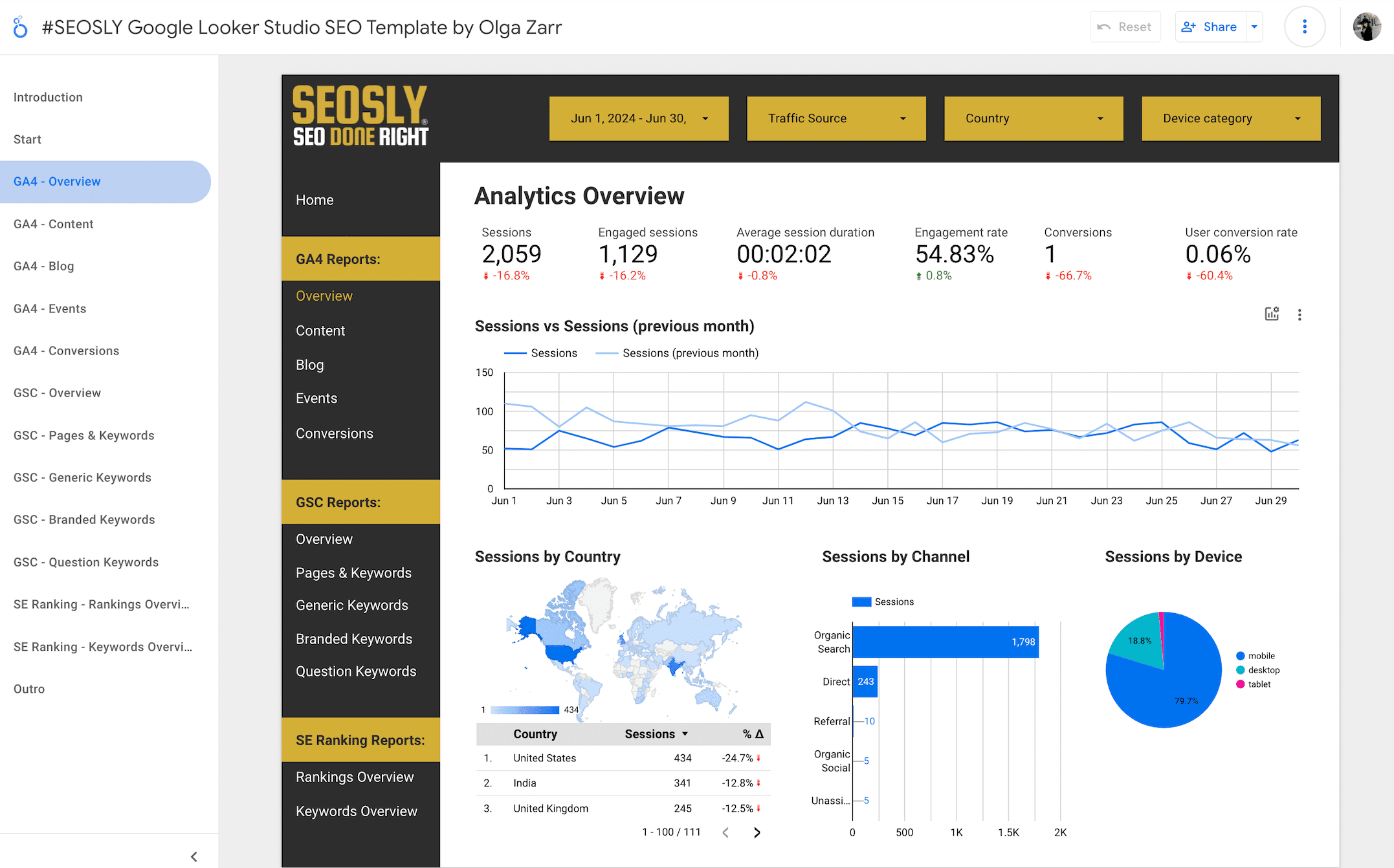Click Rankings Overview under SE Ranking Reports
This screenshot has height=868, width=1394.
[x=355, y=777]
